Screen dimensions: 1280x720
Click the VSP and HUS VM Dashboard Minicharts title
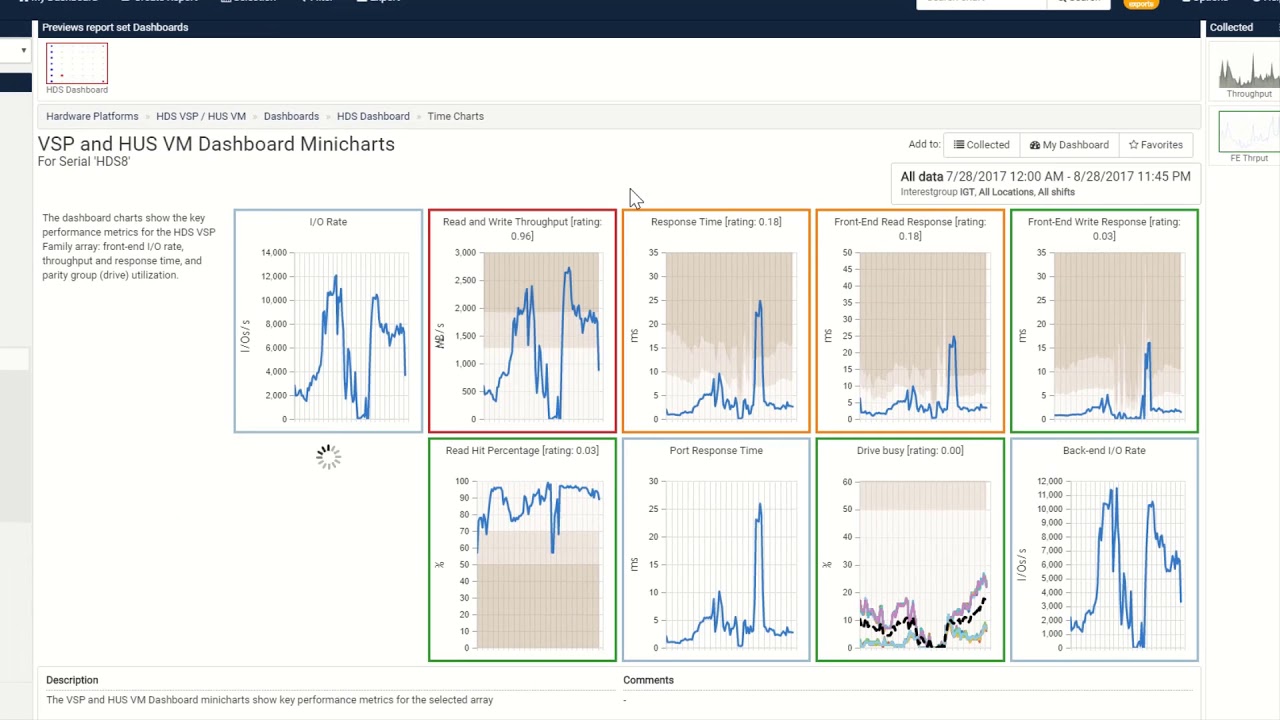point(216,144)
